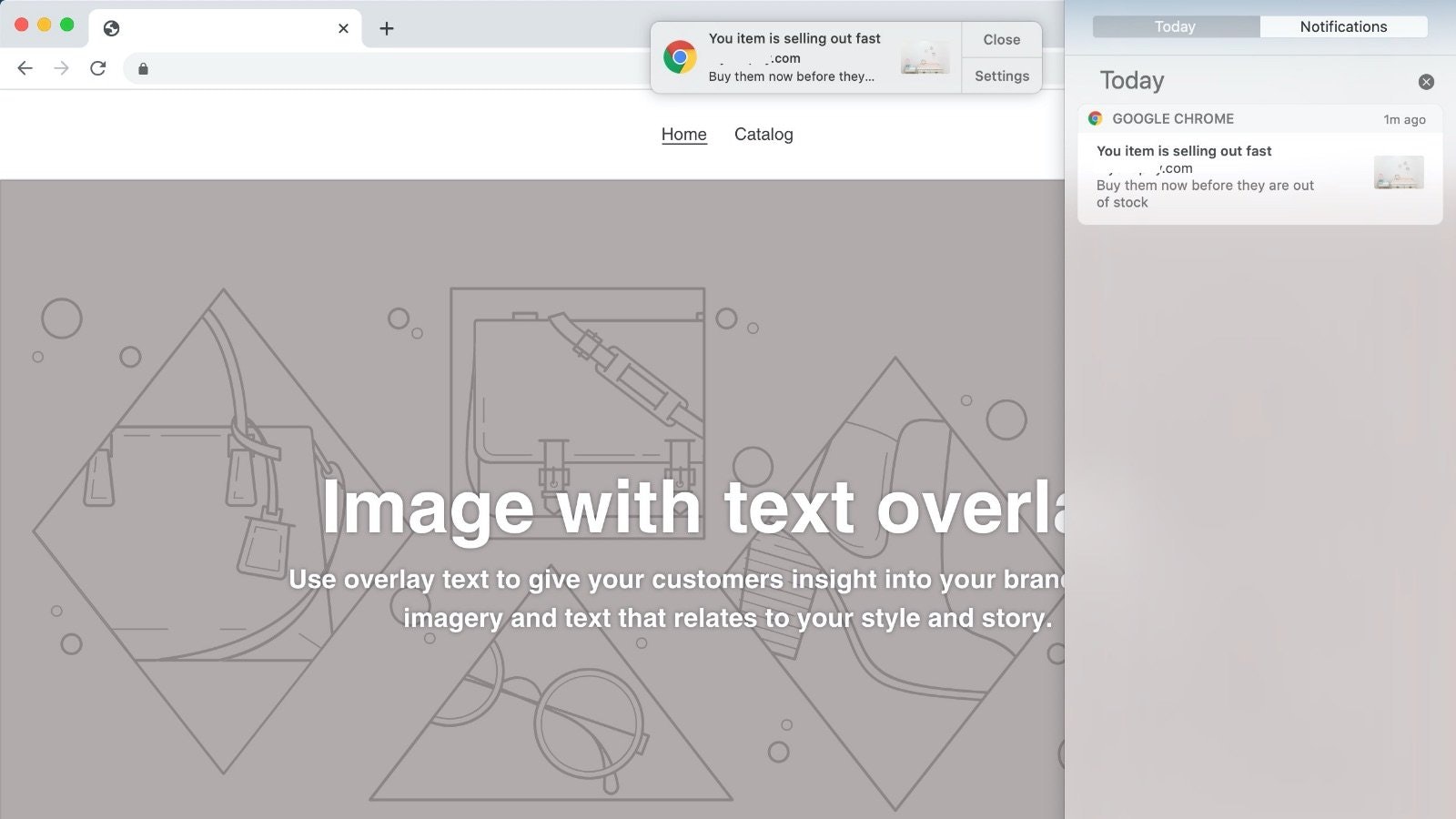This screenshot has width=1456, height=819.
Task: Open the Home navigation link
Action: tap(683, 134)
